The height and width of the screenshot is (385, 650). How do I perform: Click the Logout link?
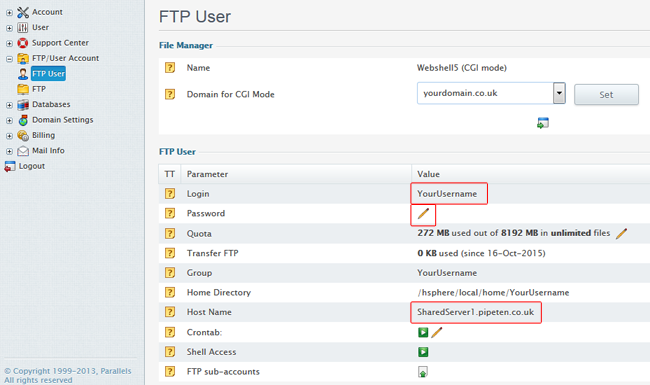pyautogui.click(x=32, y=166)
